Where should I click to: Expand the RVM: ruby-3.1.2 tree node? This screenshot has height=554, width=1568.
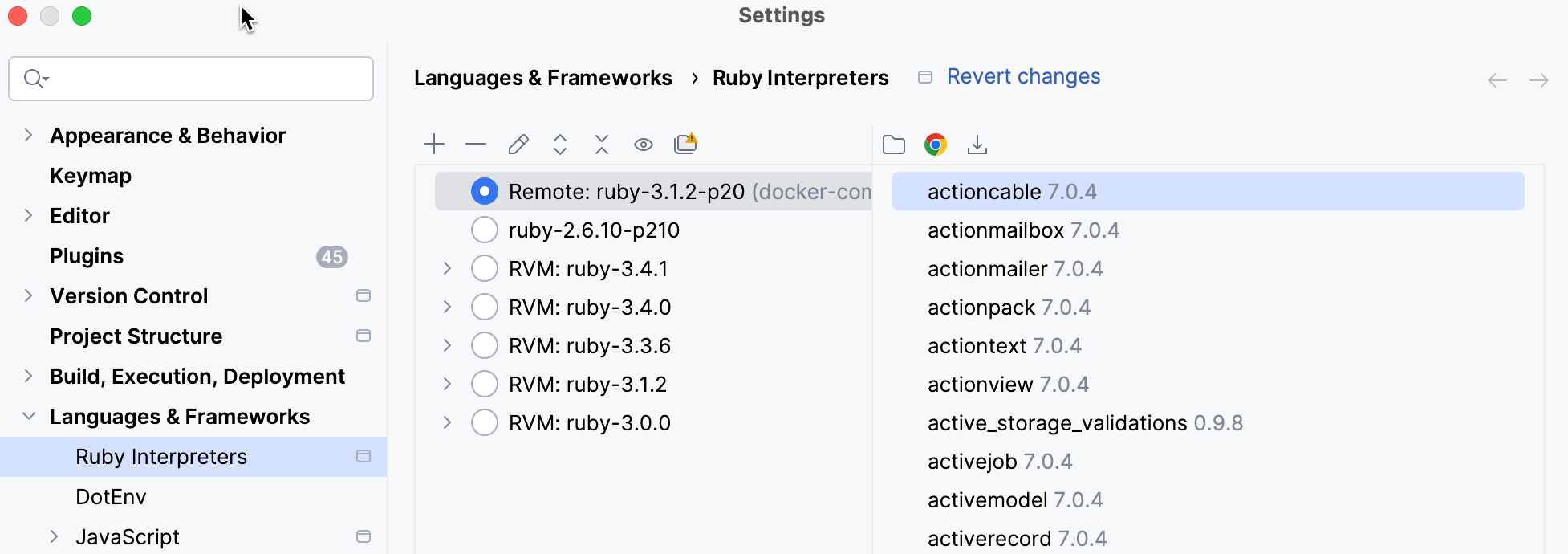(447, 384)
